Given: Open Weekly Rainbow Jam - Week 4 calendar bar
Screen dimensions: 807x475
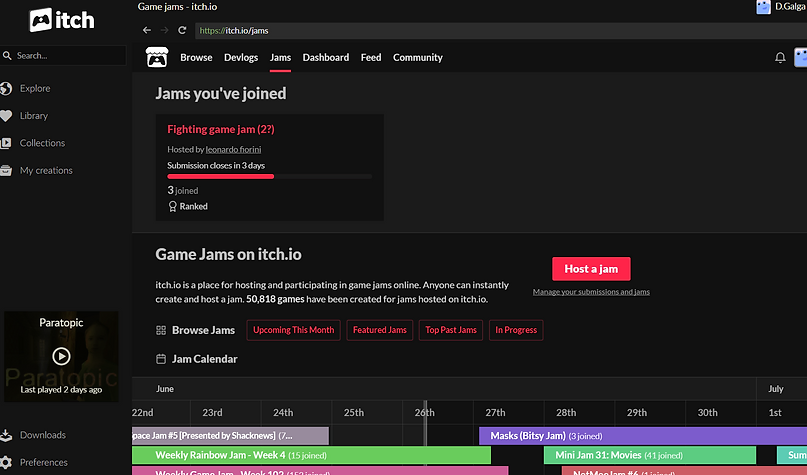Looking at the screenshot, I should click(x=311, y=455).
